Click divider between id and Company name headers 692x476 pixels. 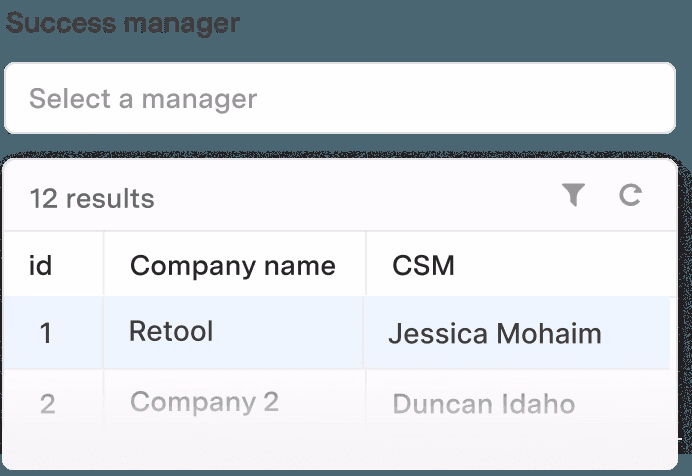104,265
